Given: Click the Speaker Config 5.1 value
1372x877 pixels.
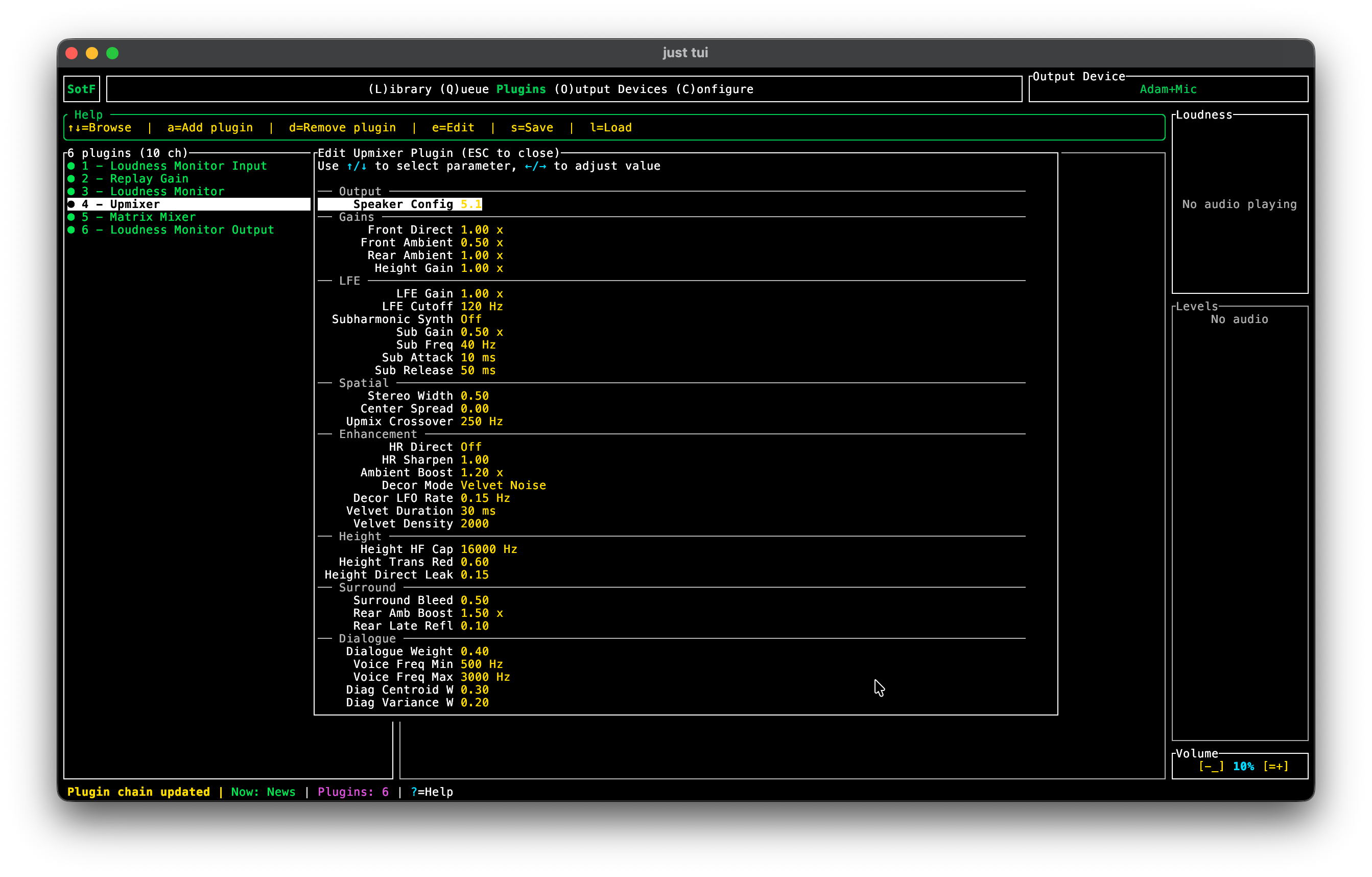Looking at the screenshot, I should [471, 204].
